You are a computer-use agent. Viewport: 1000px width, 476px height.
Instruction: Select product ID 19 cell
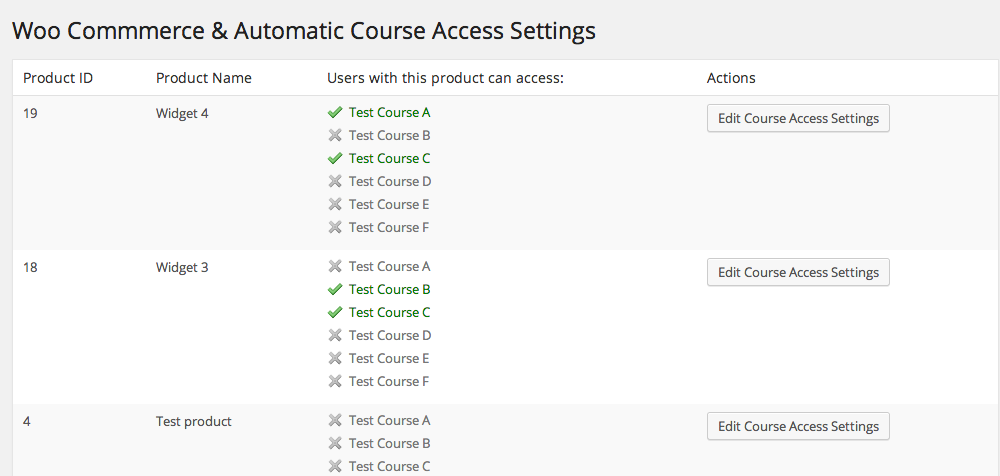click(x=30, y=114)
